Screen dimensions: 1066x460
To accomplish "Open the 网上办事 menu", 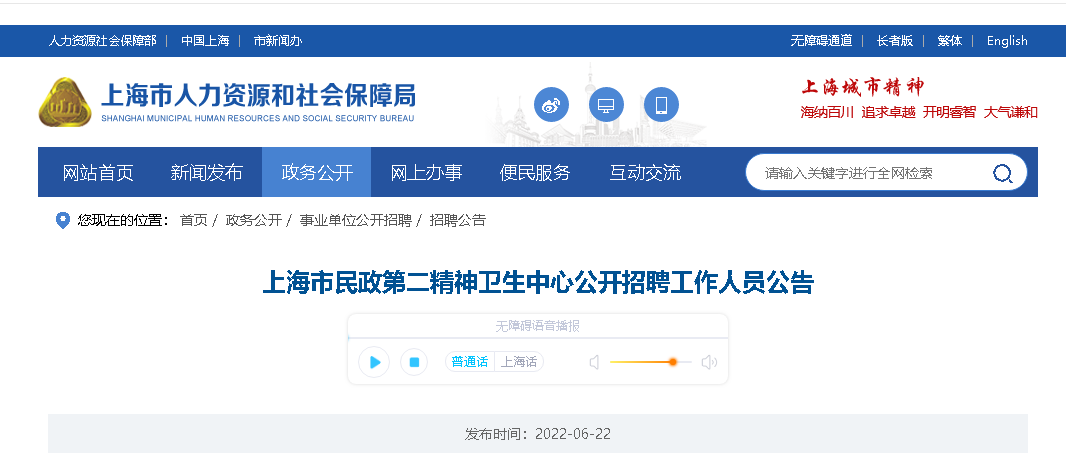I will [426, 173].
